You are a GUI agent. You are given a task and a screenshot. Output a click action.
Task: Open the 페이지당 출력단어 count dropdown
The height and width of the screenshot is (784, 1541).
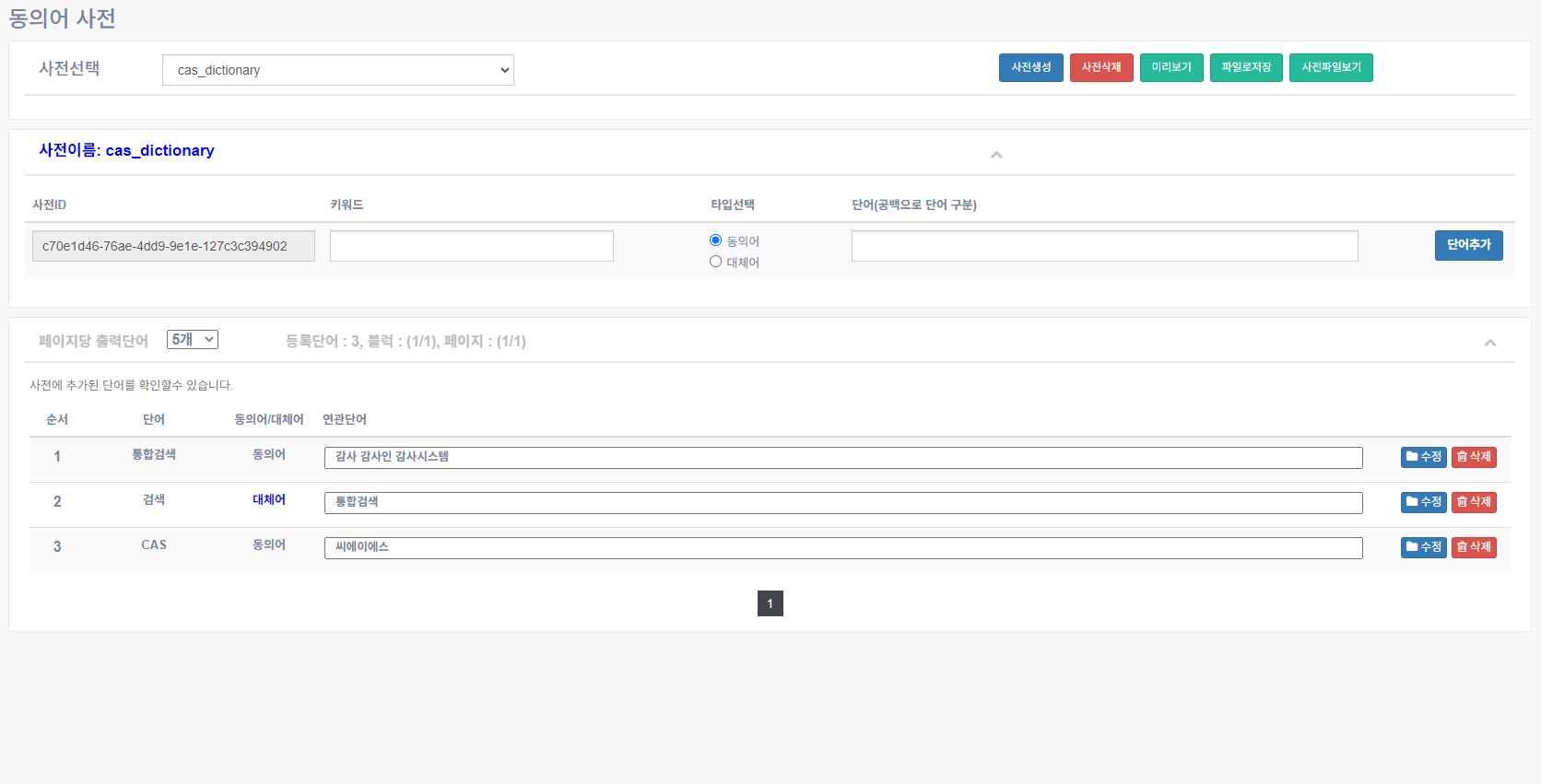click(x=193, y=340)
